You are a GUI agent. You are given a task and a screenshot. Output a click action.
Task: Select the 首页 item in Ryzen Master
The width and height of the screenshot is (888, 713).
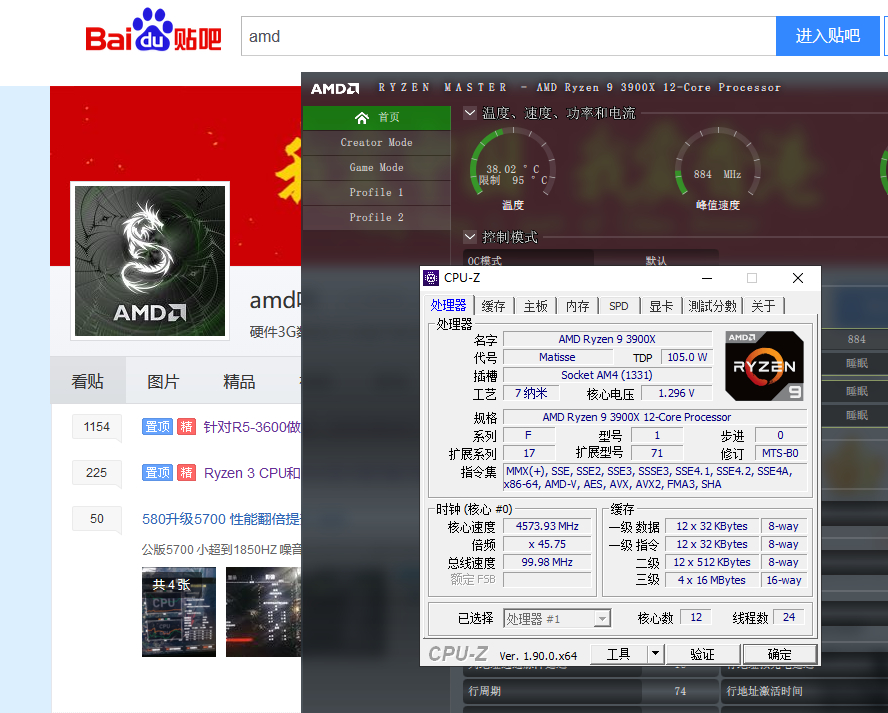(377, 117)
